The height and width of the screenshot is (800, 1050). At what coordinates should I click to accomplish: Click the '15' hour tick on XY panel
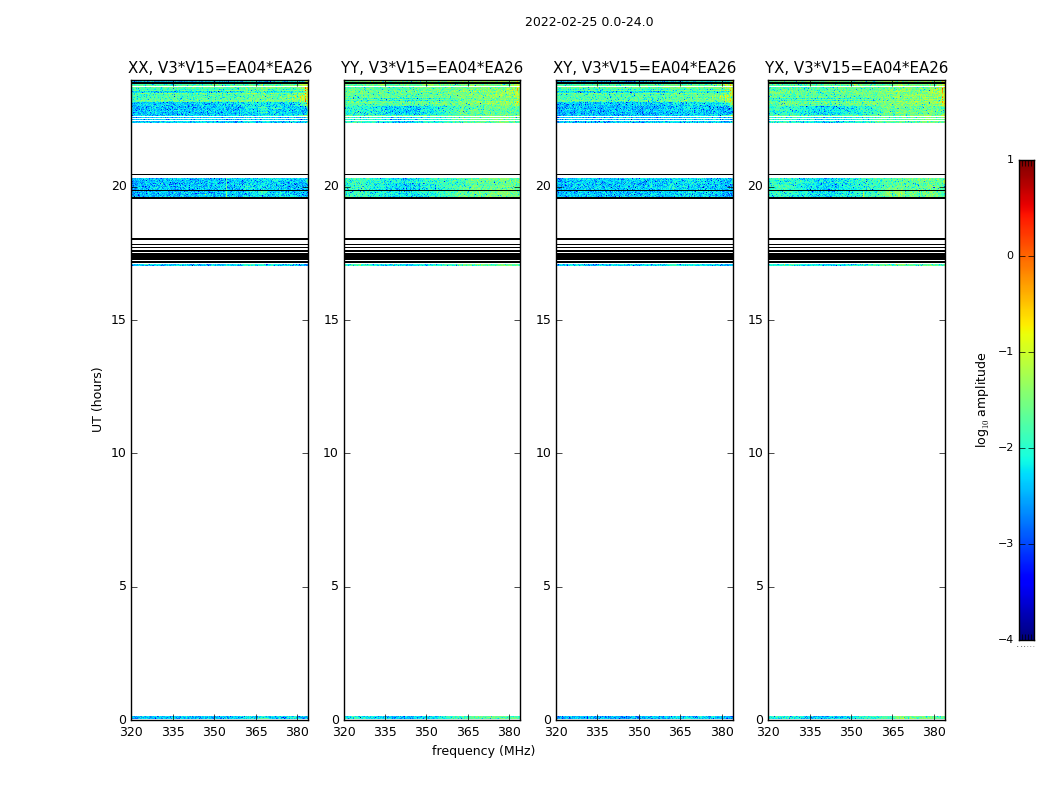(543, 320)
